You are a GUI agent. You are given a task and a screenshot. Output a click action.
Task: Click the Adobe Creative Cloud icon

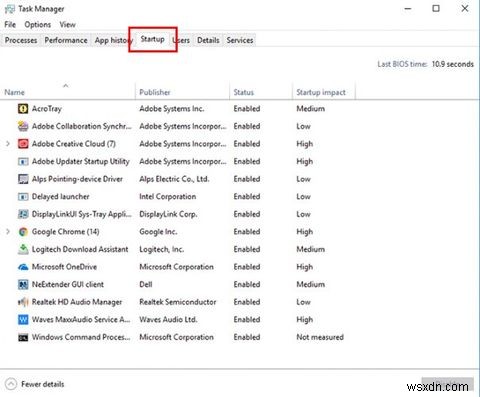point(23,144)
